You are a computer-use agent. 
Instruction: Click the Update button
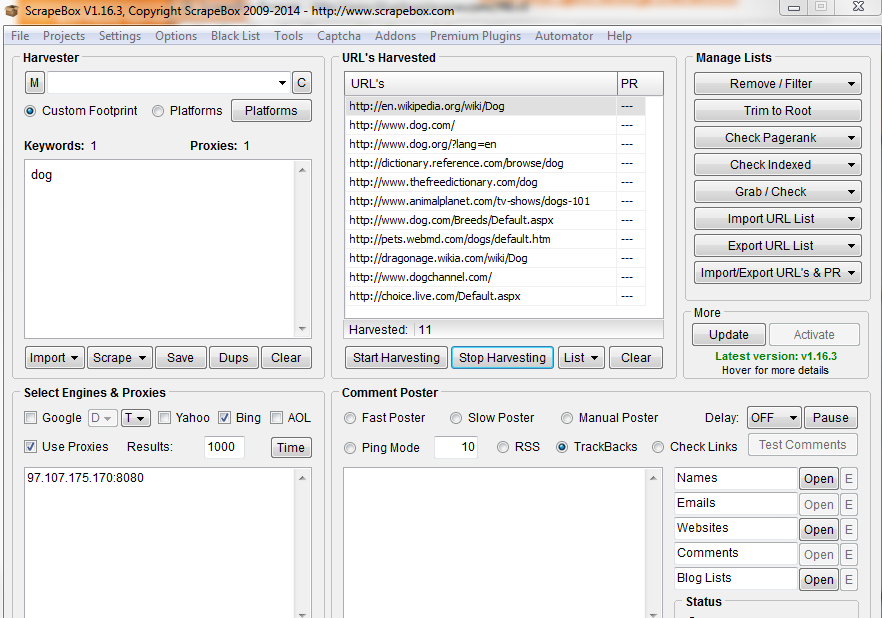click(x=728, y=335)
